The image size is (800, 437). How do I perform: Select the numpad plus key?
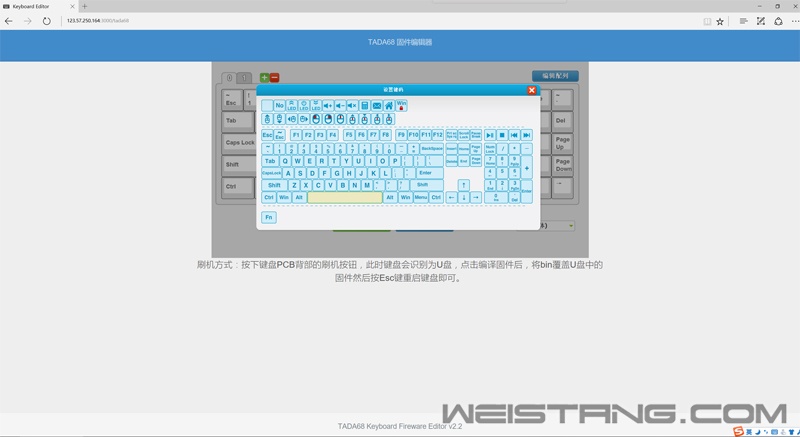[x=527, y=167]
